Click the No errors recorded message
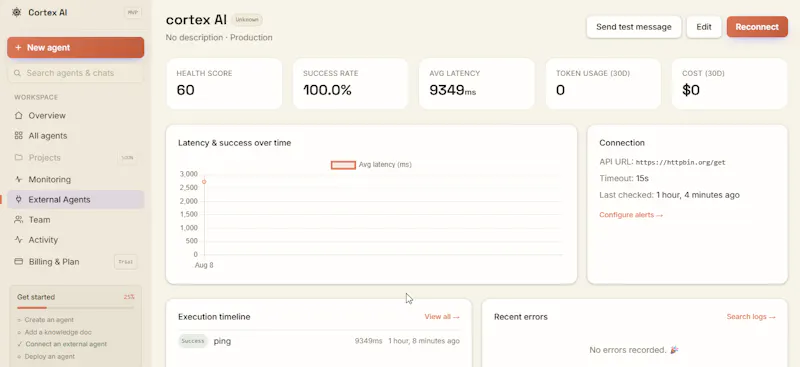Image resolution: width=800 pixels, height=367 pixels. coord(634,350)
